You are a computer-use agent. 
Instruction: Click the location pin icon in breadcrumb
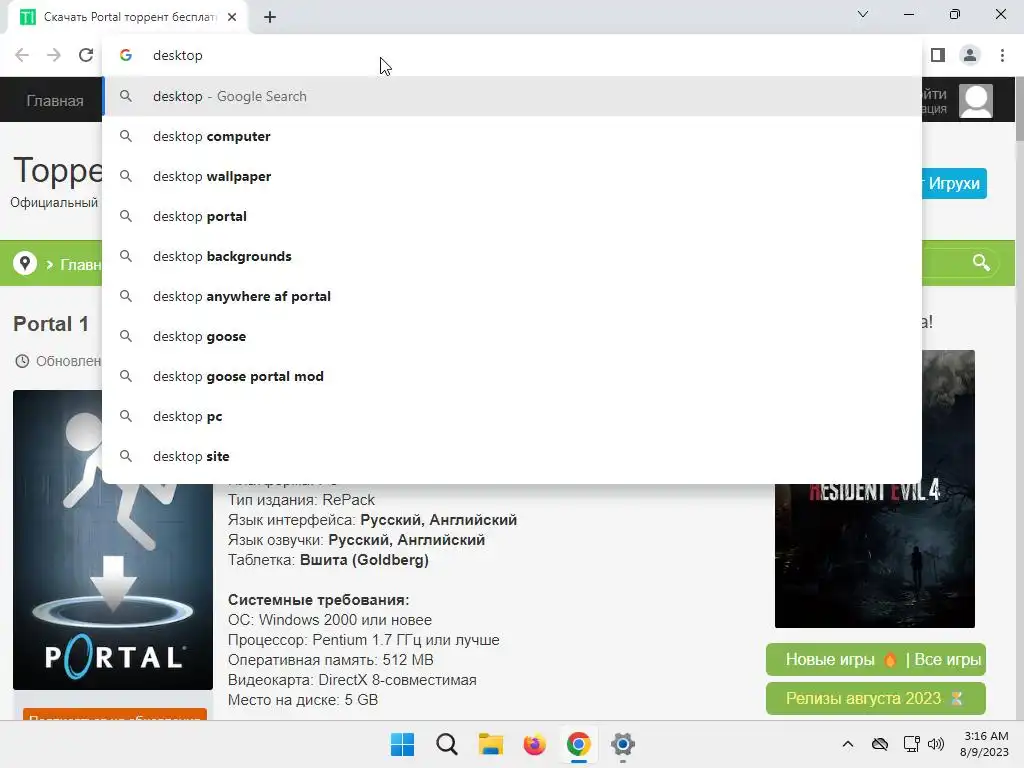[25, 263]
